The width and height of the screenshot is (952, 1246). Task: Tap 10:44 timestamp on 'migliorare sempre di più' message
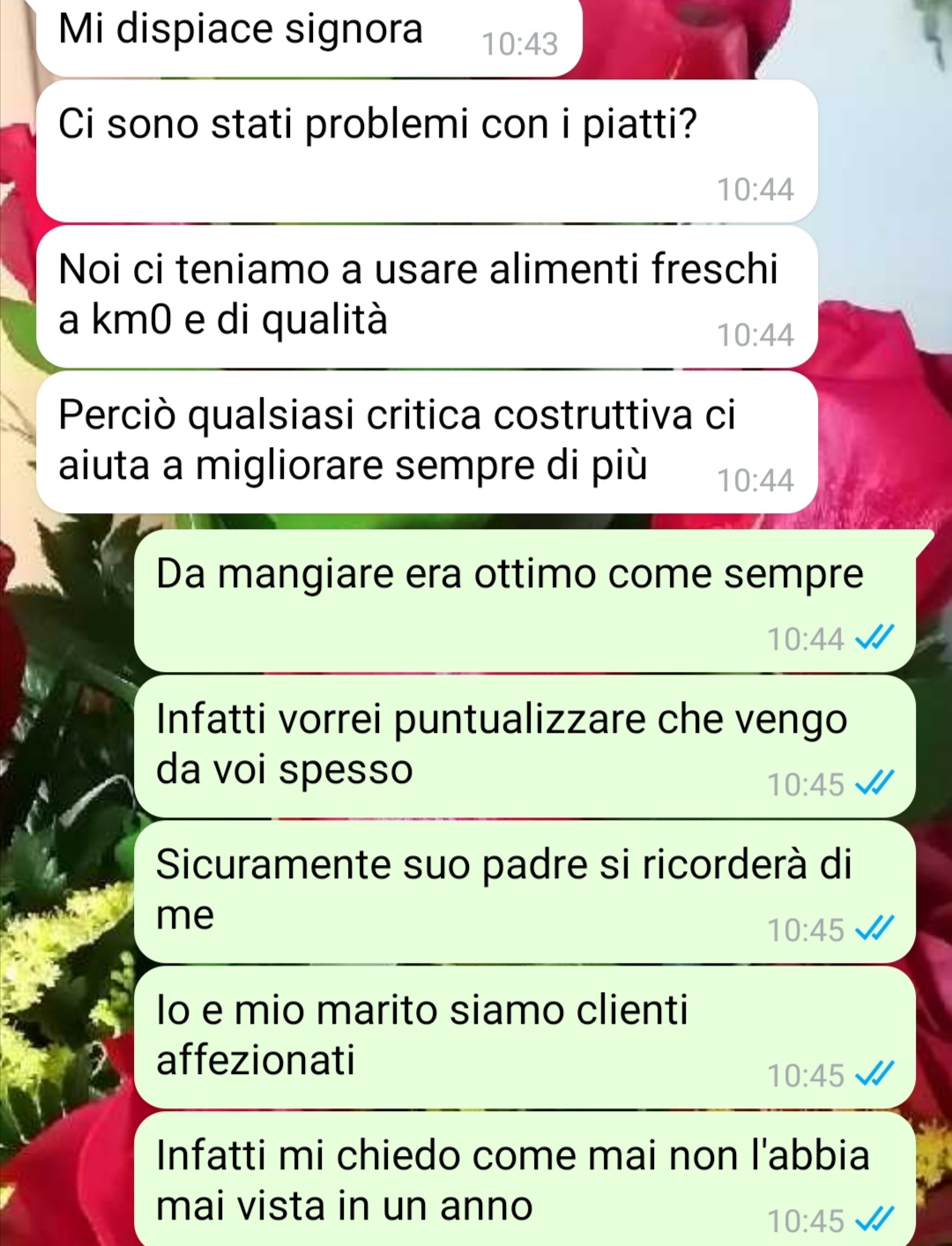click(x=755, y=481)
